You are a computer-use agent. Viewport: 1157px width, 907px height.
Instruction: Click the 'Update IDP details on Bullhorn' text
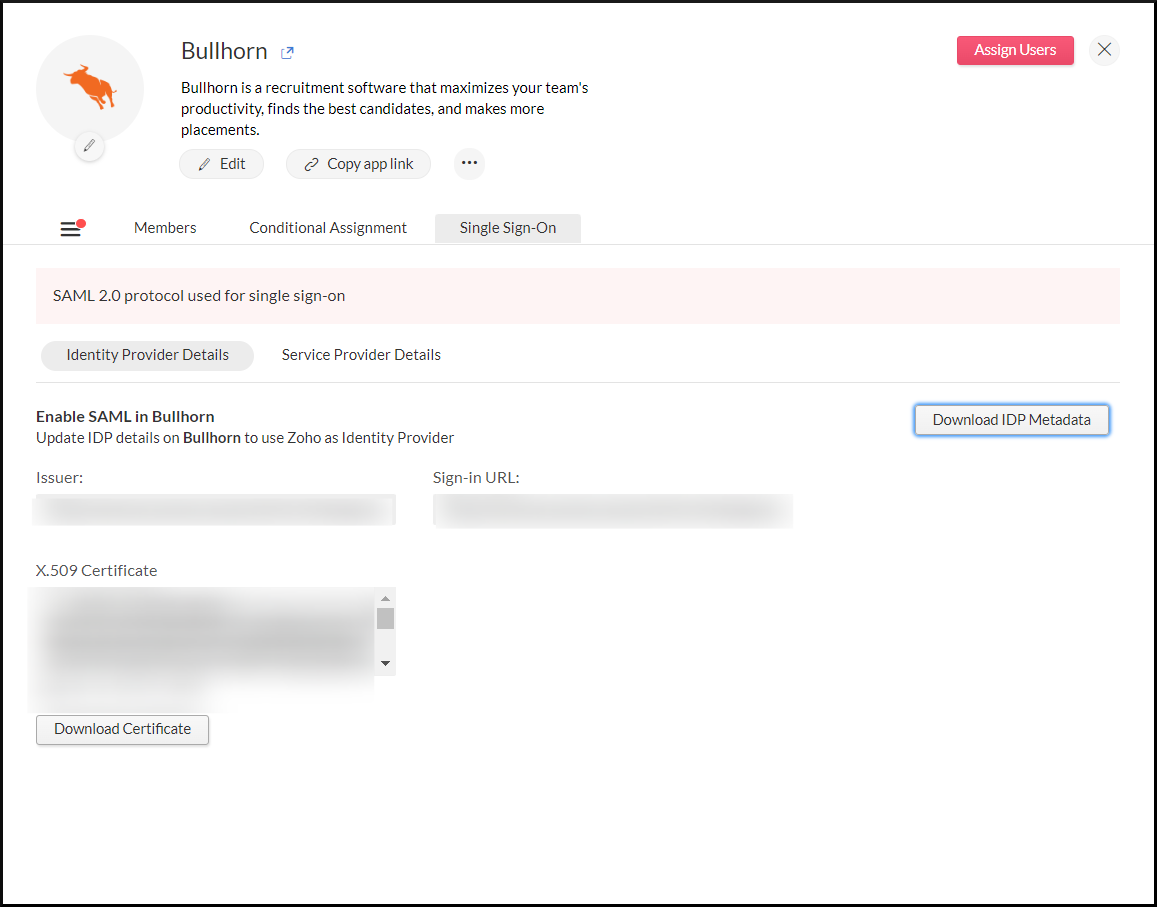pyautogui.click(x=245, y=438)
